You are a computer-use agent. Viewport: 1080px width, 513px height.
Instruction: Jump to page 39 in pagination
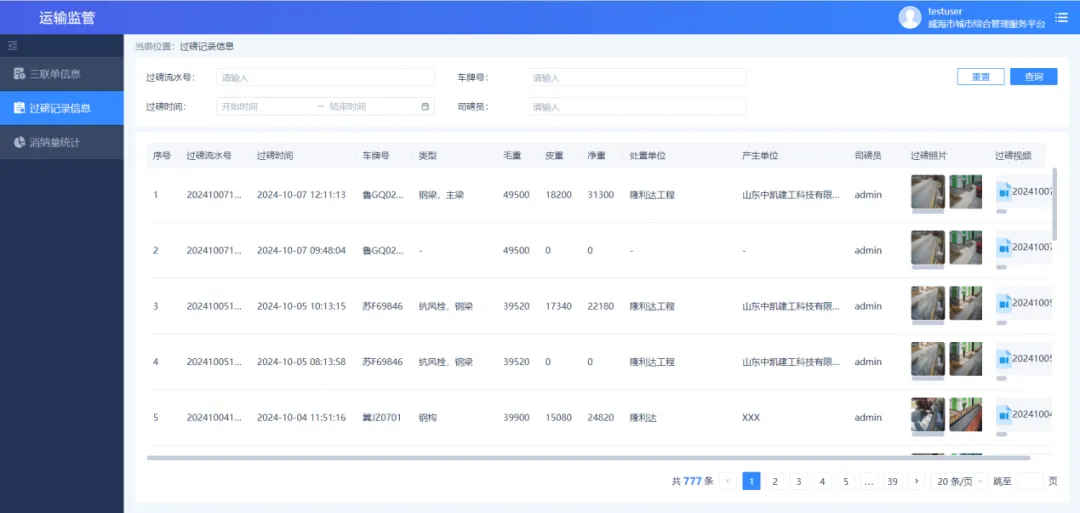(x=892, y=481)
